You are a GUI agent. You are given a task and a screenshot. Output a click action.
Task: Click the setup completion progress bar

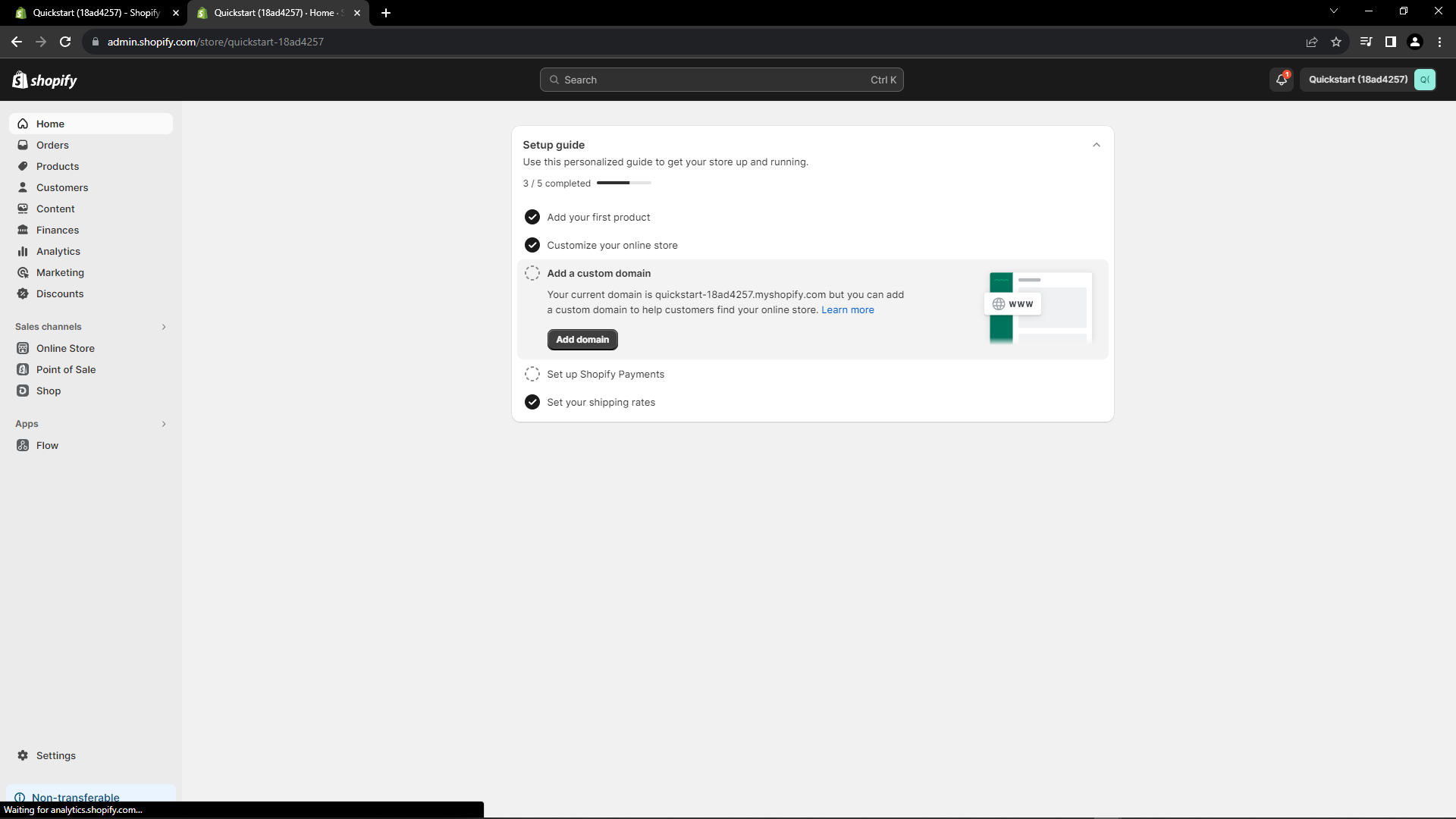[x=623, y=183]
